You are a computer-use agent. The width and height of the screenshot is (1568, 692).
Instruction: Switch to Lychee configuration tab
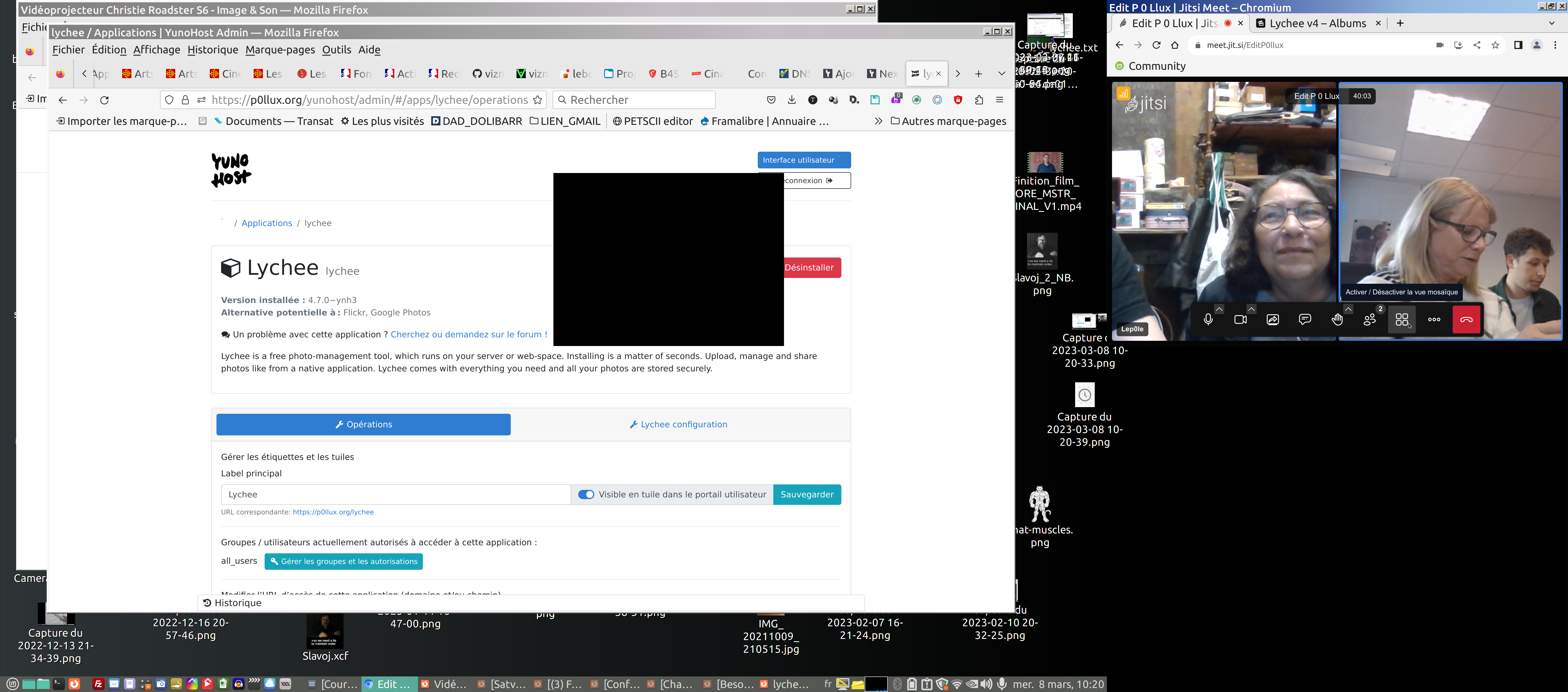pyautogui.click(x=678, y=425)
